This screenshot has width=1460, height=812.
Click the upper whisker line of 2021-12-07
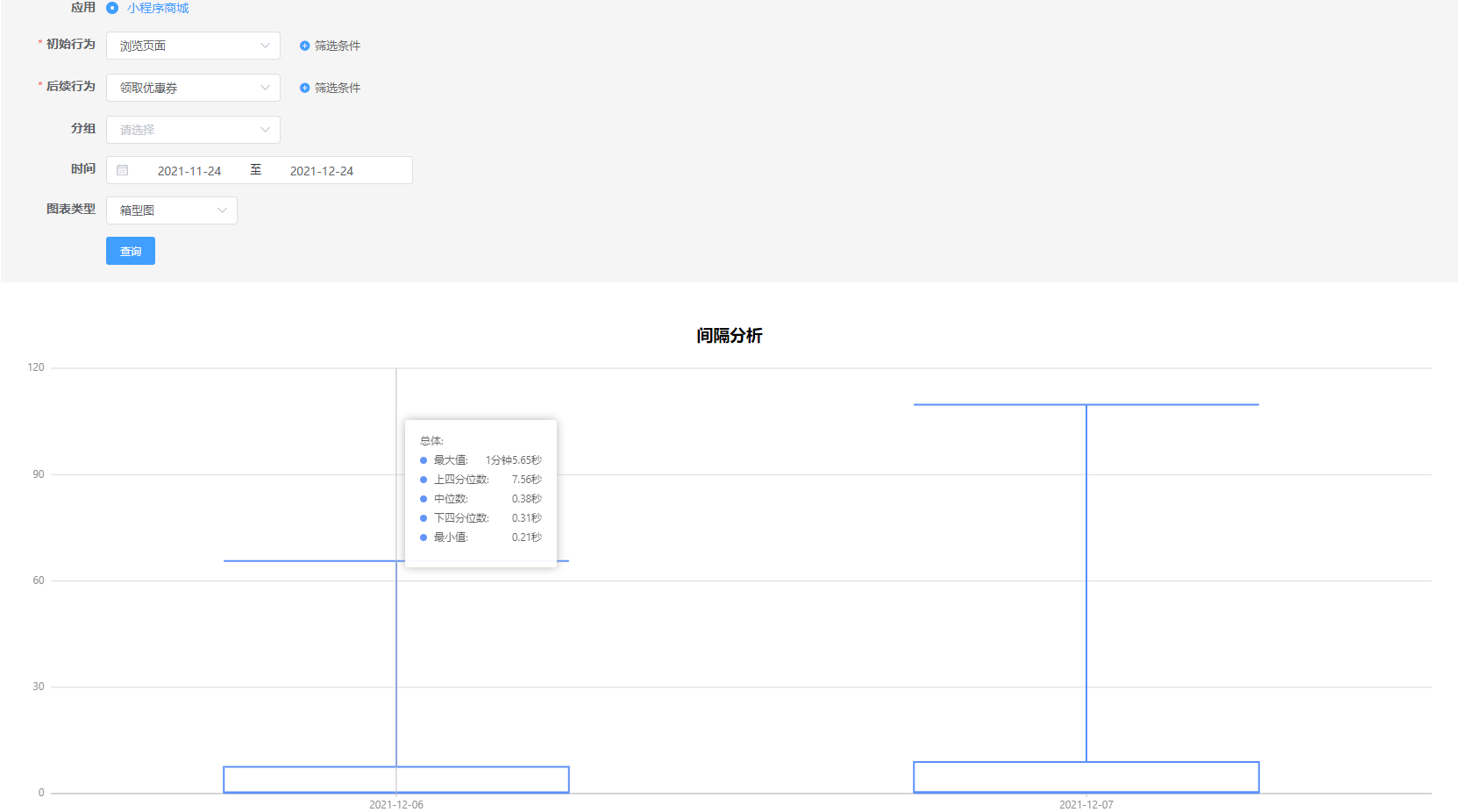1086,404
